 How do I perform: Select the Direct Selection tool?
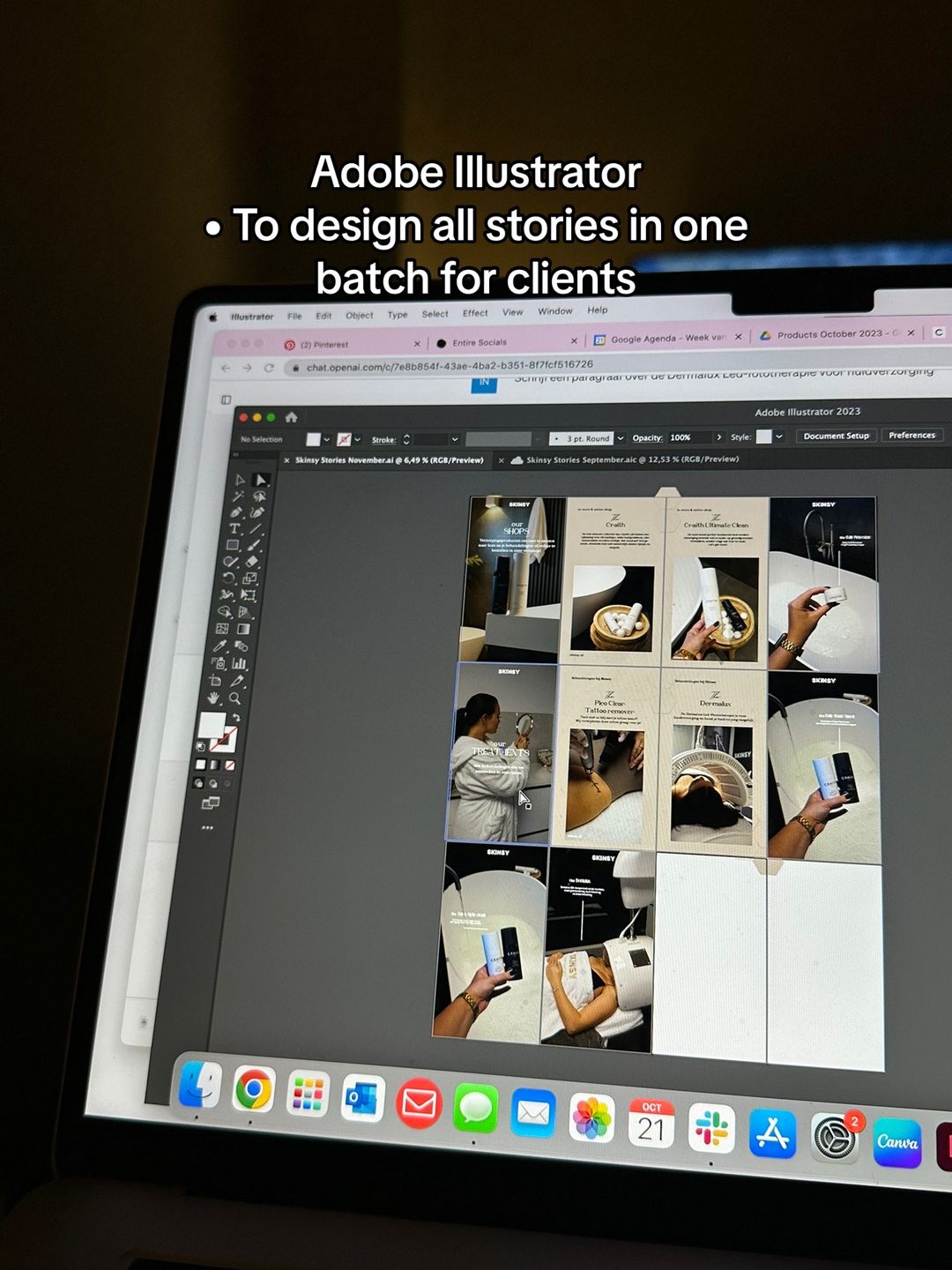(261, 480)
